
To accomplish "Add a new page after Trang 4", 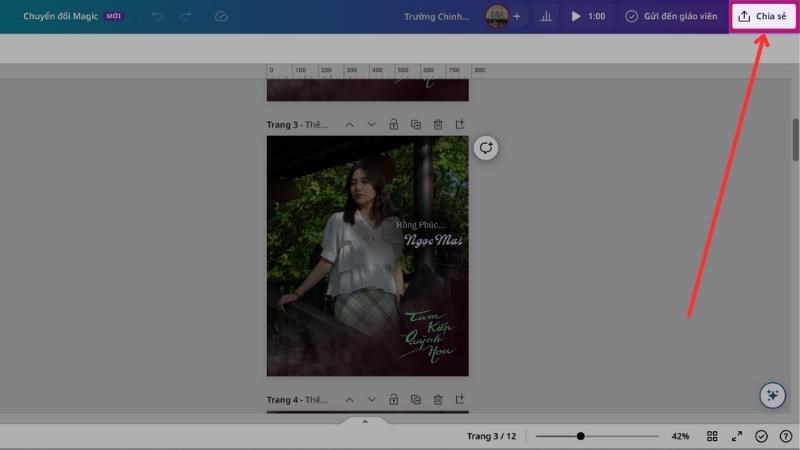I will pyautogui.click(x=460, y=399).
